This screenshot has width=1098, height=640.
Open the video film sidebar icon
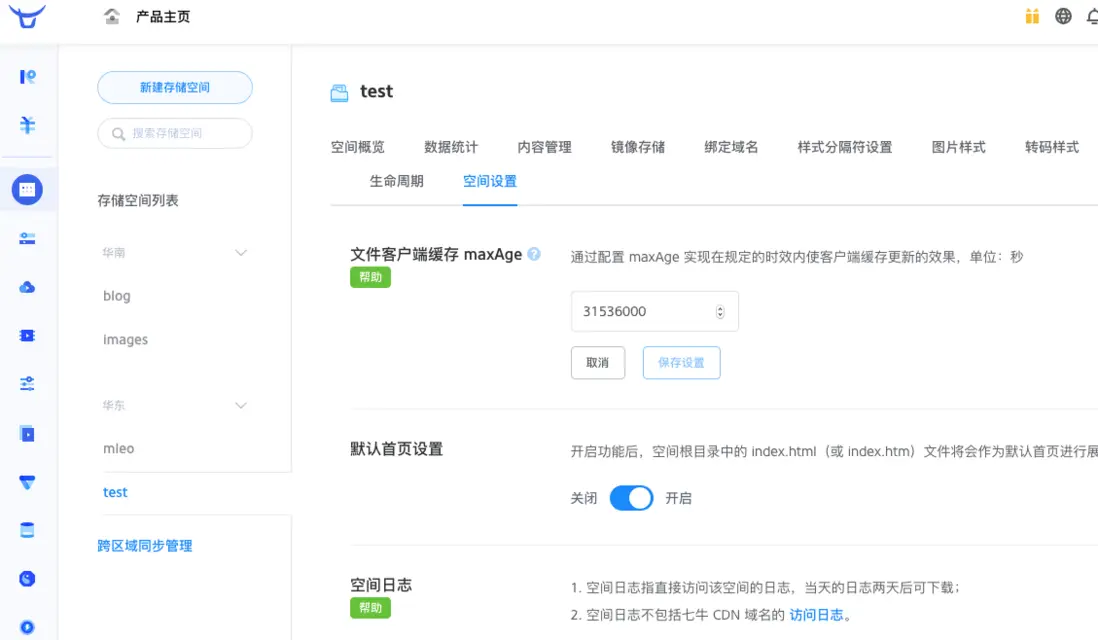(x=27, y=335)
